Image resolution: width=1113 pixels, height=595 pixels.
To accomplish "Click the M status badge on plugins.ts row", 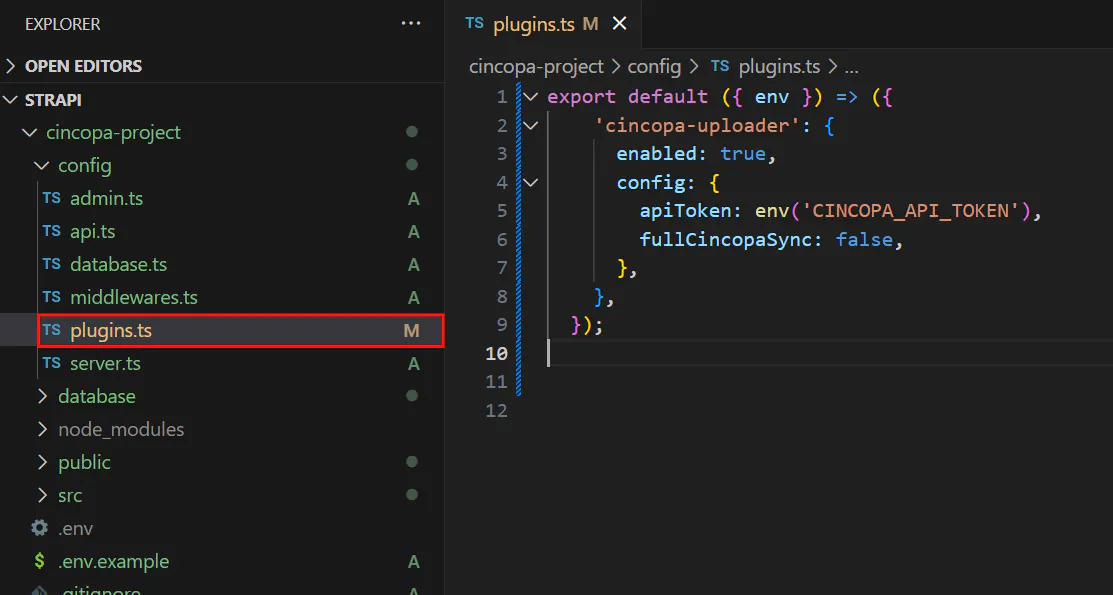I will (411, 331).
